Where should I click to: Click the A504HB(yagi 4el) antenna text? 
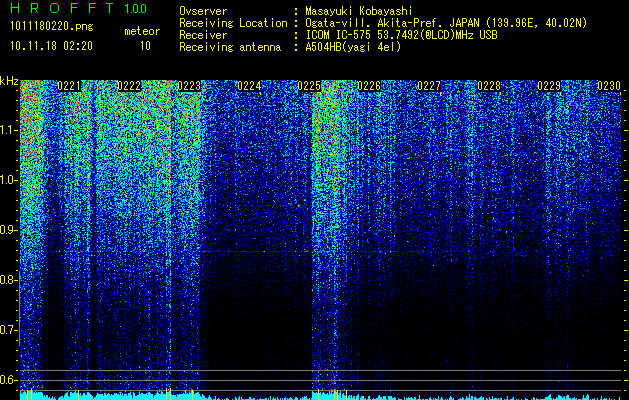(353, 47)
